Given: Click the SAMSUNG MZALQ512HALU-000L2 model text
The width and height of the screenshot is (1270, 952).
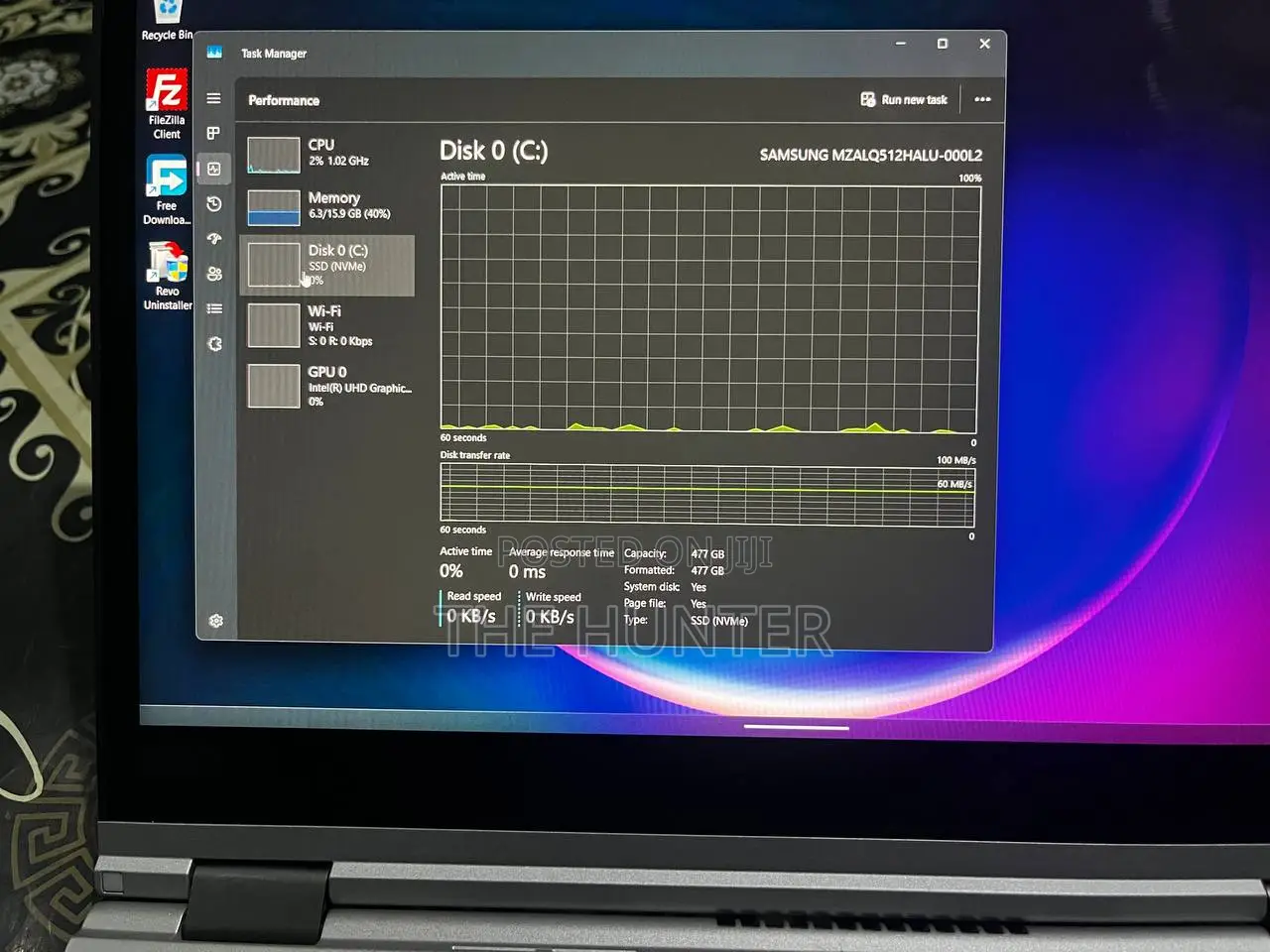Looking at the screenshot, I should tap(871, 155).
